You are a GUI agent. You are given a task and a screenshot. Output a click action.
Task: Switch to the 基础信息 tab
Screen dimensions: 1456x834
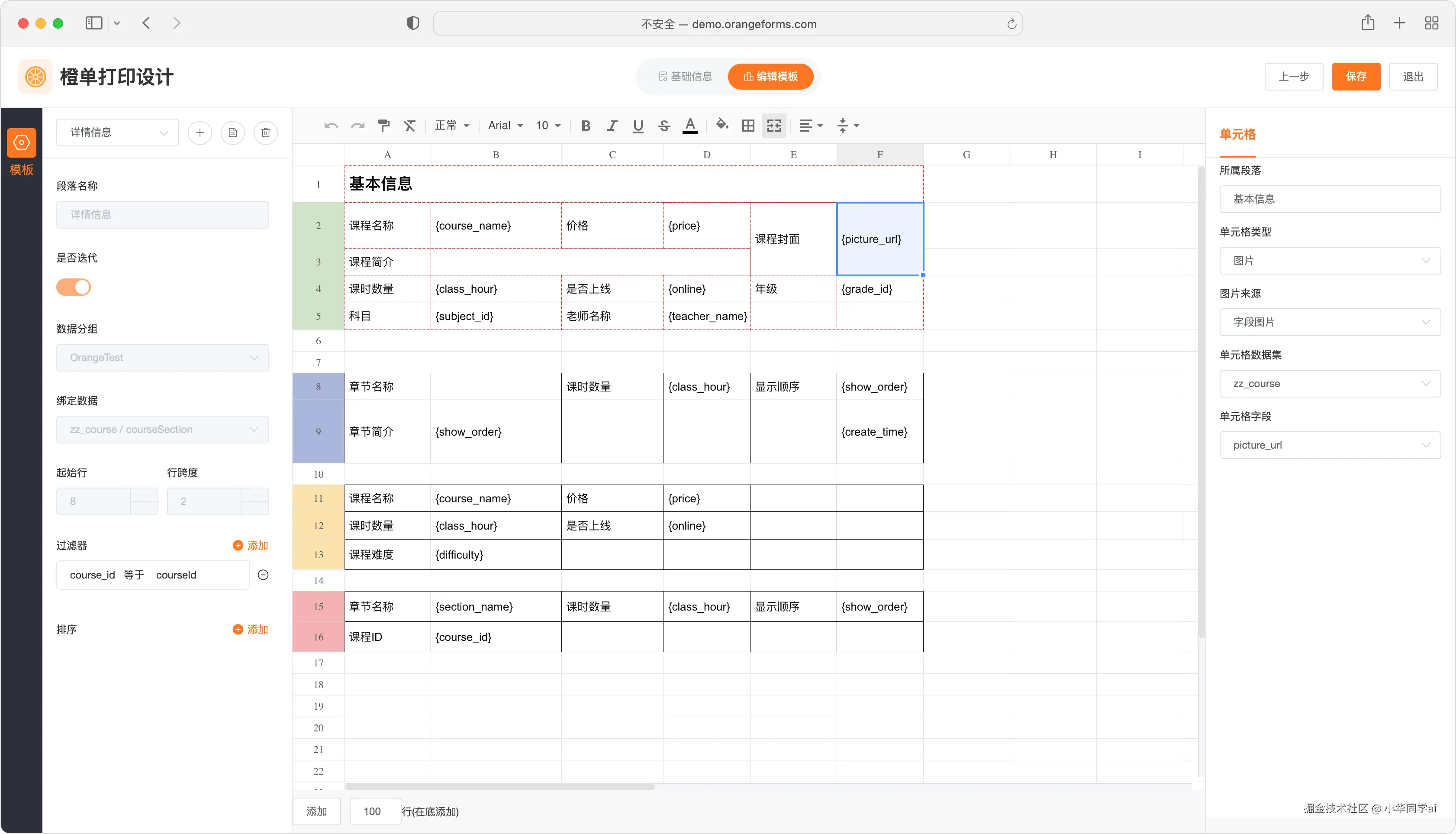685,77
